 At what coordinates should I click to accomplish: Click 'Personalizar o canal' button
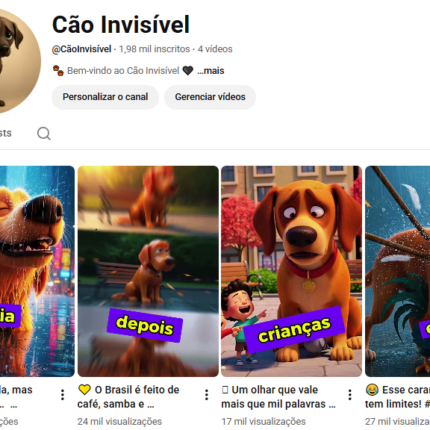click(x=105, y=97)
